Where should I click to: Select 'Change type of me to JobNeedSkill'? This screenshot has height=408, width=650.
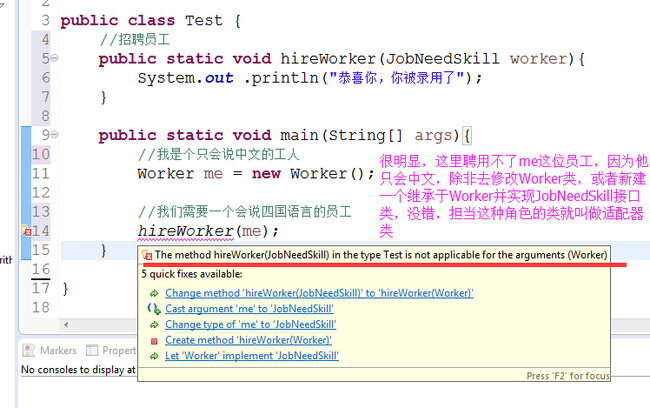250,324
